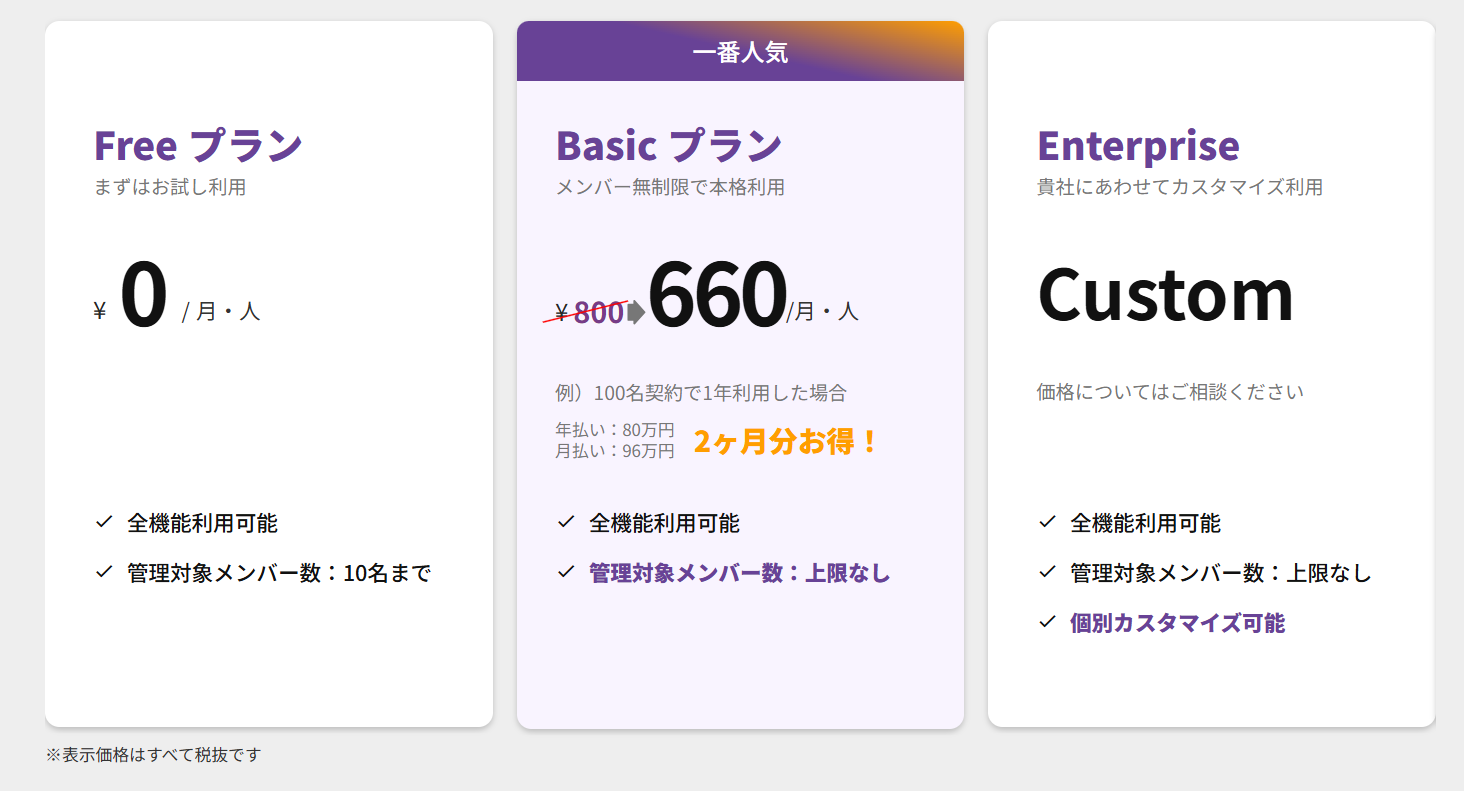
Task: Click the checkmark beside Enterprise 全機能利用可能
Action: tap(1047, 522)
